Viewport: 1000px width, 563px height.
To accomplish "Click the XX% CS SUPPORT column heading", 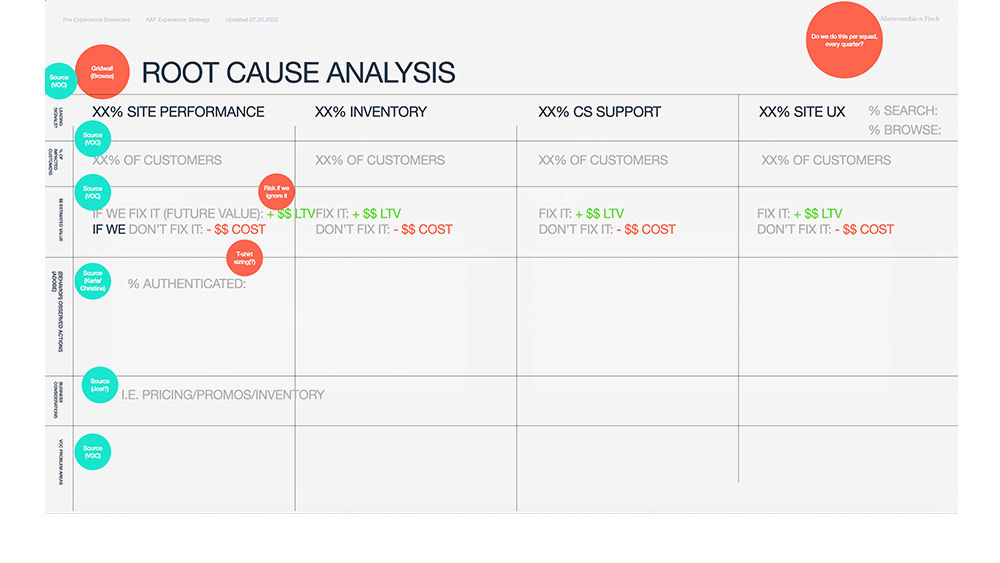I will [x=599, y=112].
